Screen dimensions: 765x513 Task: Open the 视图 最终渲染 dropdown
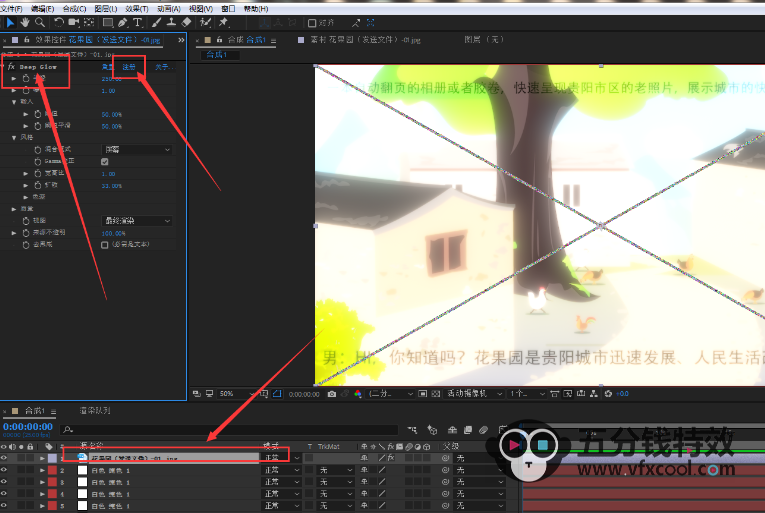[137, 220]
